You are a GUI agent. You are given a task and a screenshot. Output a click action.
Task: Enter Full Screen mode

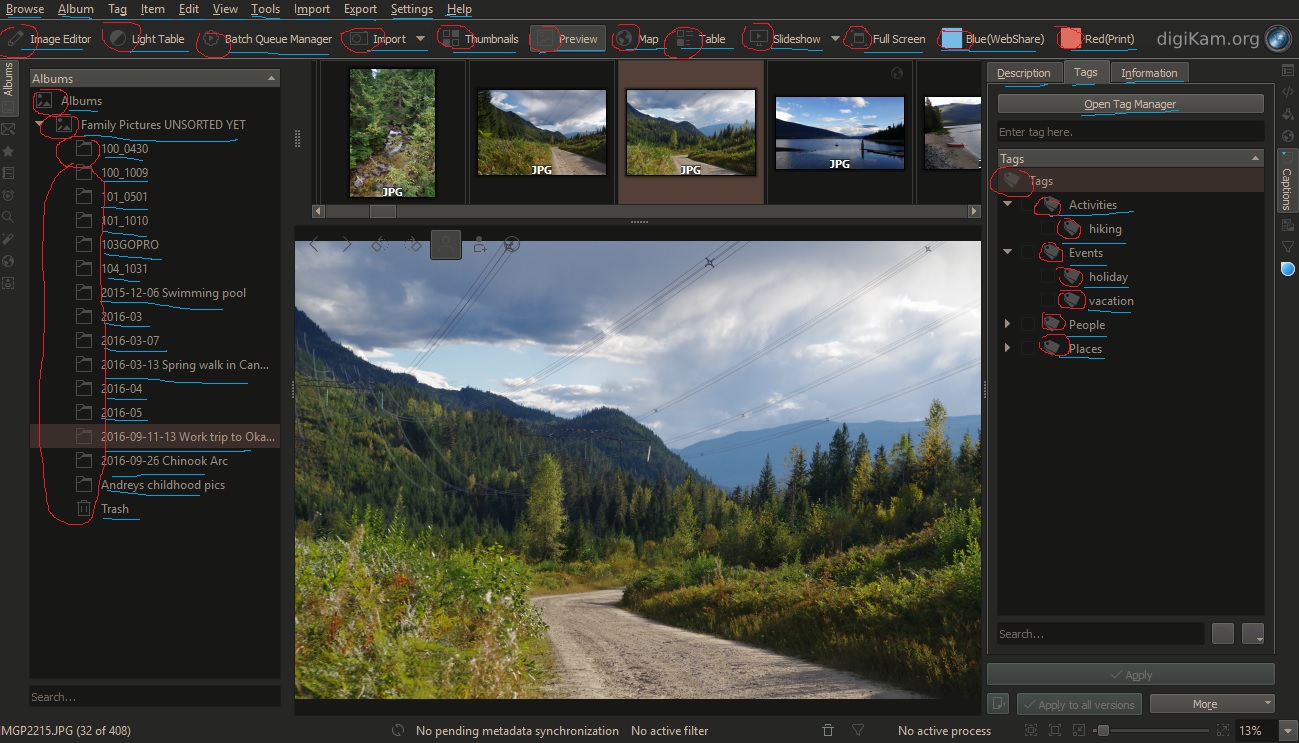(x=887, y=39)
